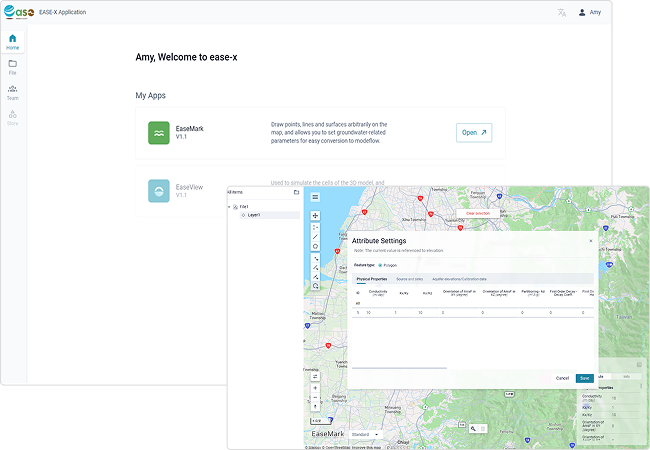The width and height of the screenshot is (650, 450).
Task: Open Amy's user account menu
Action: 589,12
